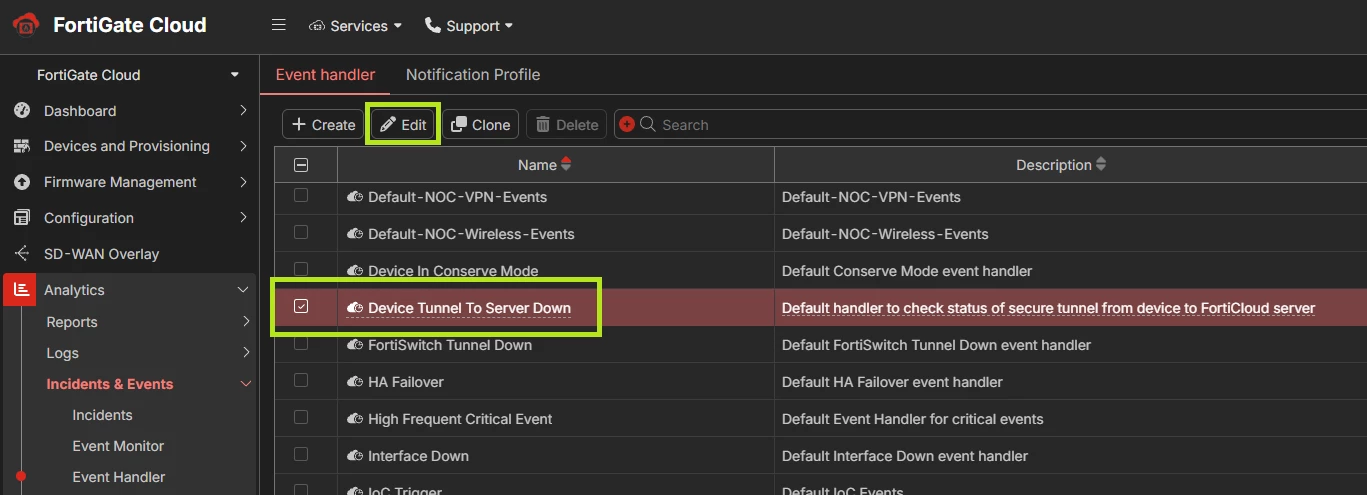The height and width of the screenshot is (495, 1367).
Task: Check the HA Failover row checkbox
Action: click(x=301, y=380)
